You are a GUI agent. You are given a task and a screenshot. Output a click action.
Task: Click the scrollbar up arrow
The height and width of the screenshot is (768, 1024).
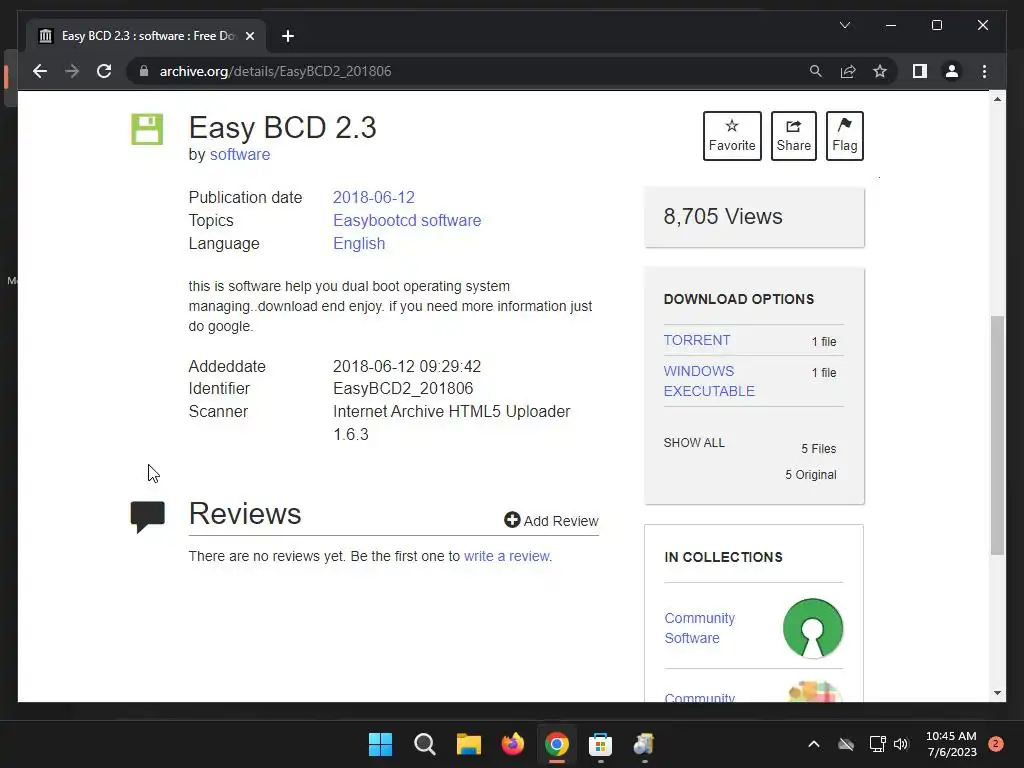(997, 99)
